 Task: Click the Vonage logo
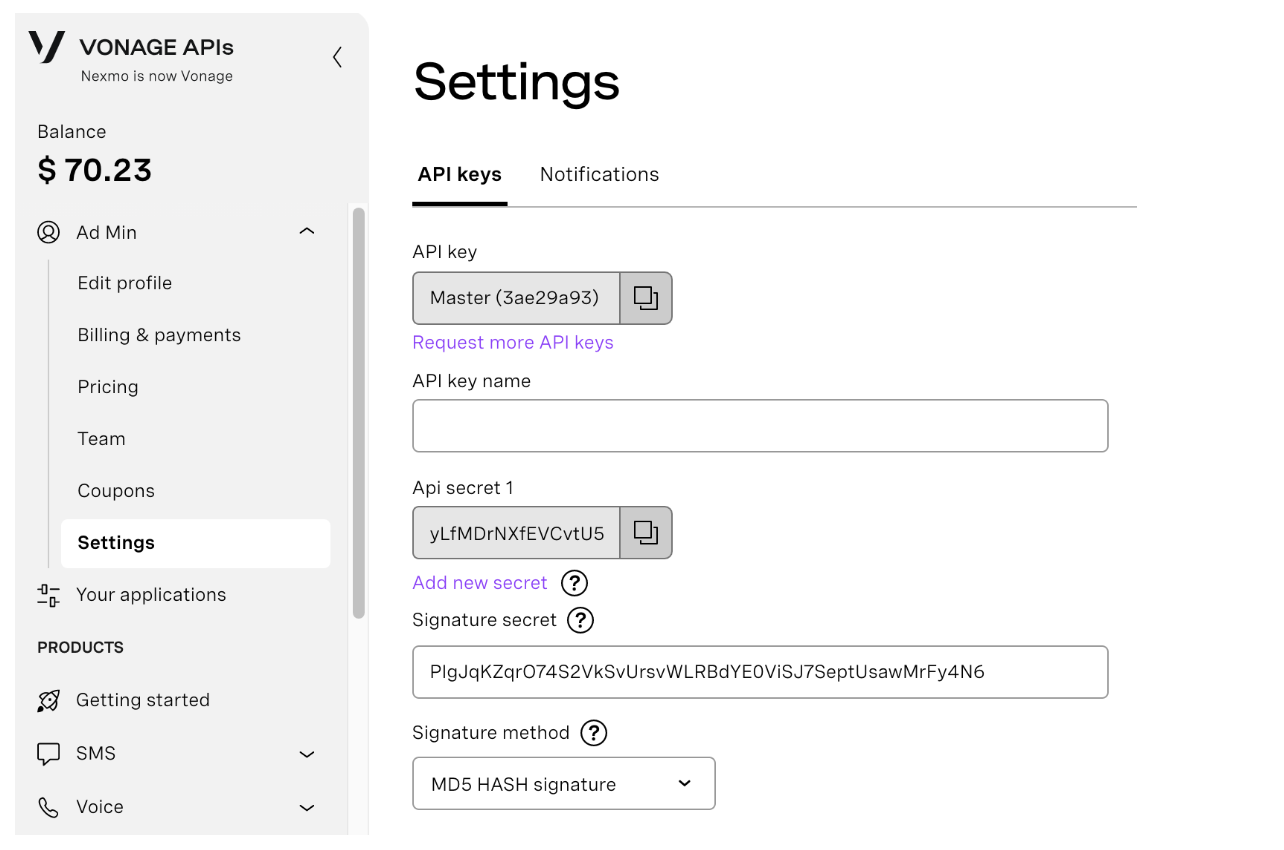[47, 47]
